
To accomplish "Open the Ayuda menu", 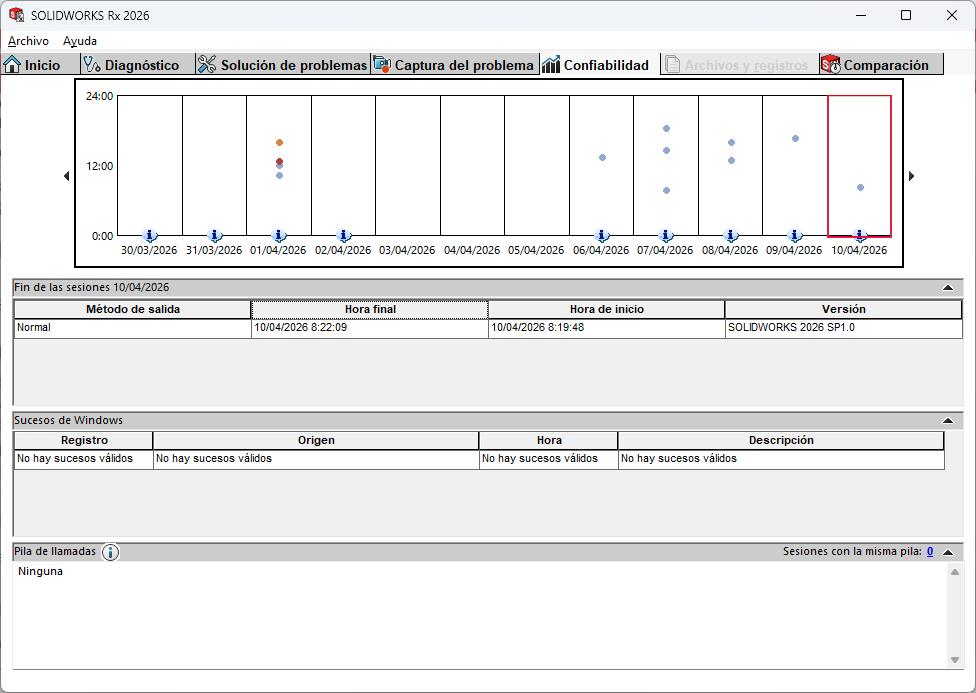I will tap(80, 41).
